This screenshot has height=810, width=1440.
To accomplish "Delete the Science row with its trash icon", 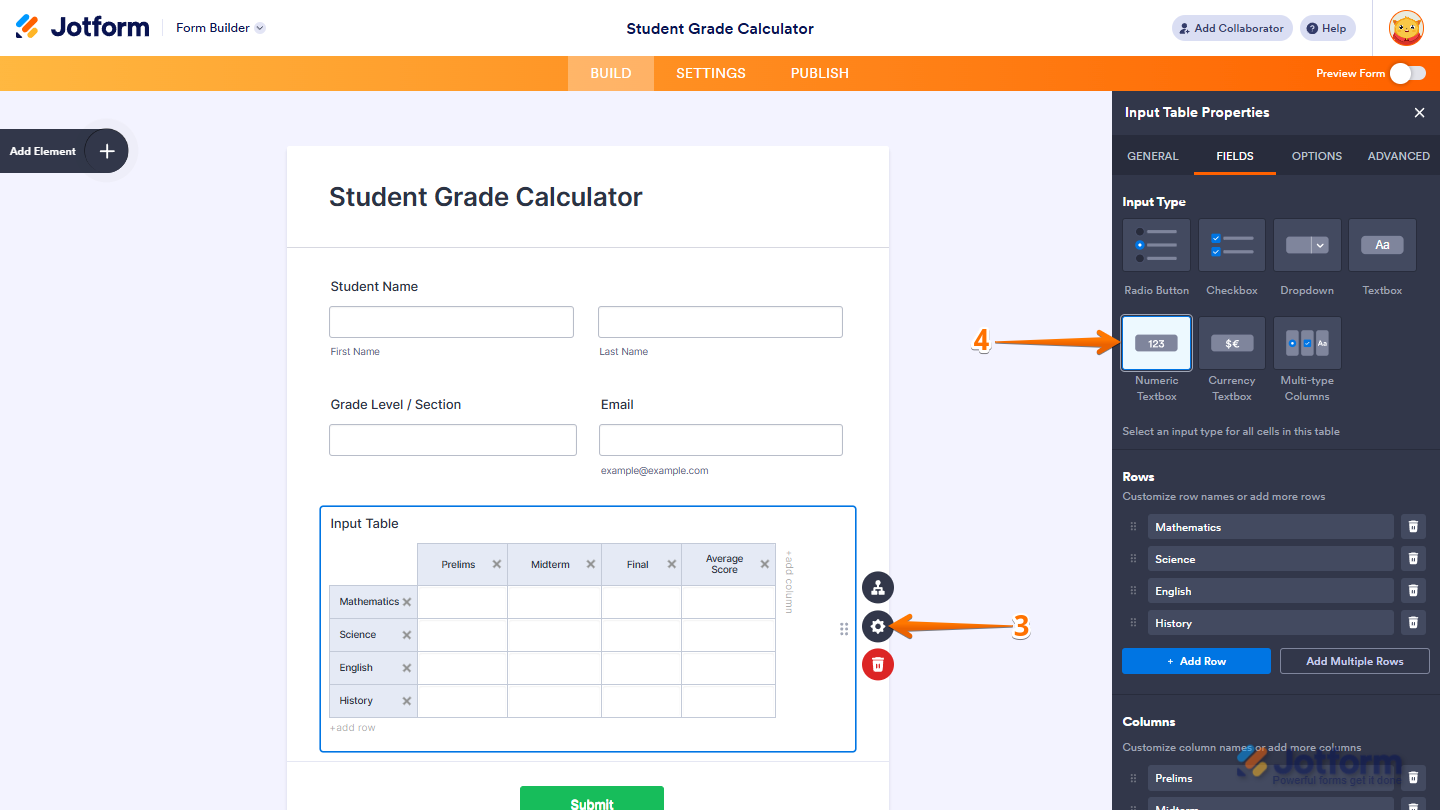I will pyautogui.click(x=1413, y=558).
